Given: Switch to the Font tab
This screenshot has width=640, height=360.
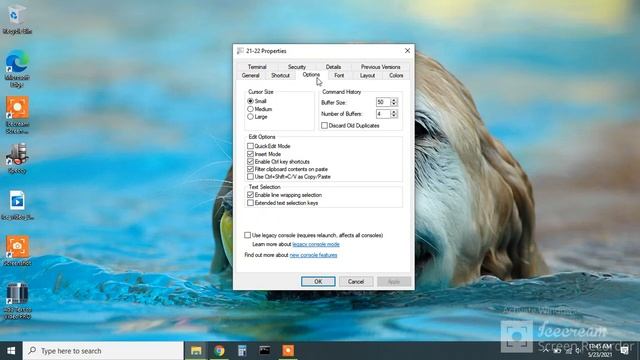Looking at the screenshot, I should (339, 76).
